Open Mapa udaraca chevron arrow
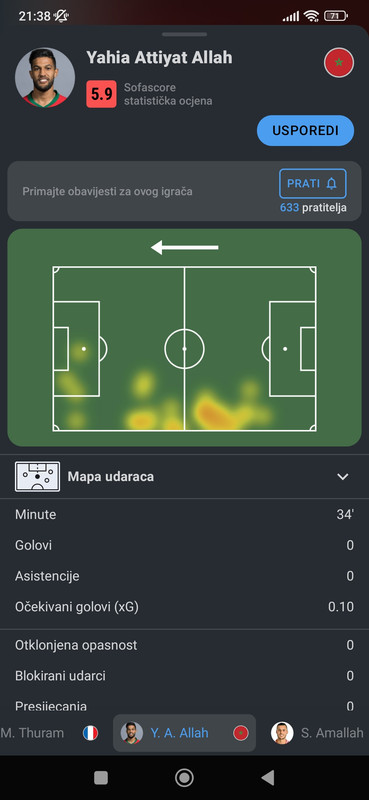The height and width of the screenshot is (800, 369). click(342, 477)
